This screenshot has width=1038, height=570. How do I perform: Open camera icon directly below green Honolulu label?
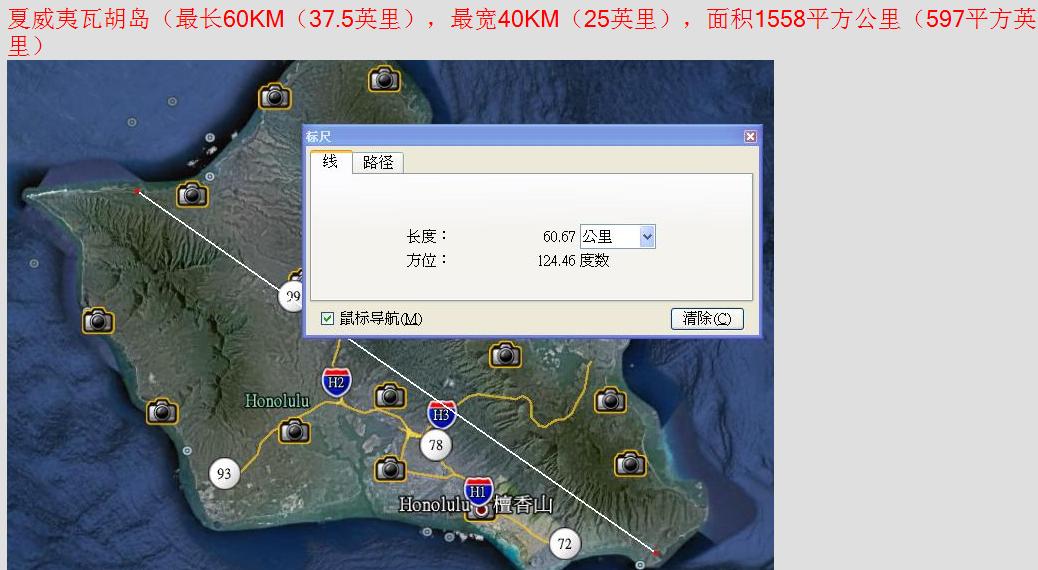click(293, 431)
